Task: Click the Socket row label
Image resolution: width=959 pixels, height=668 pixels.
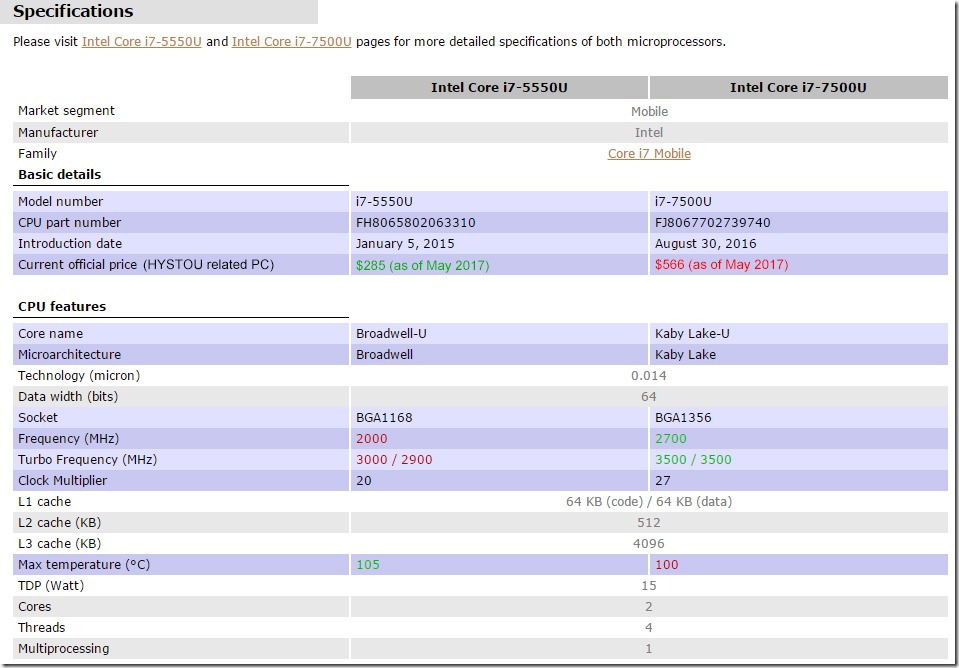Action: coord(37,417)
